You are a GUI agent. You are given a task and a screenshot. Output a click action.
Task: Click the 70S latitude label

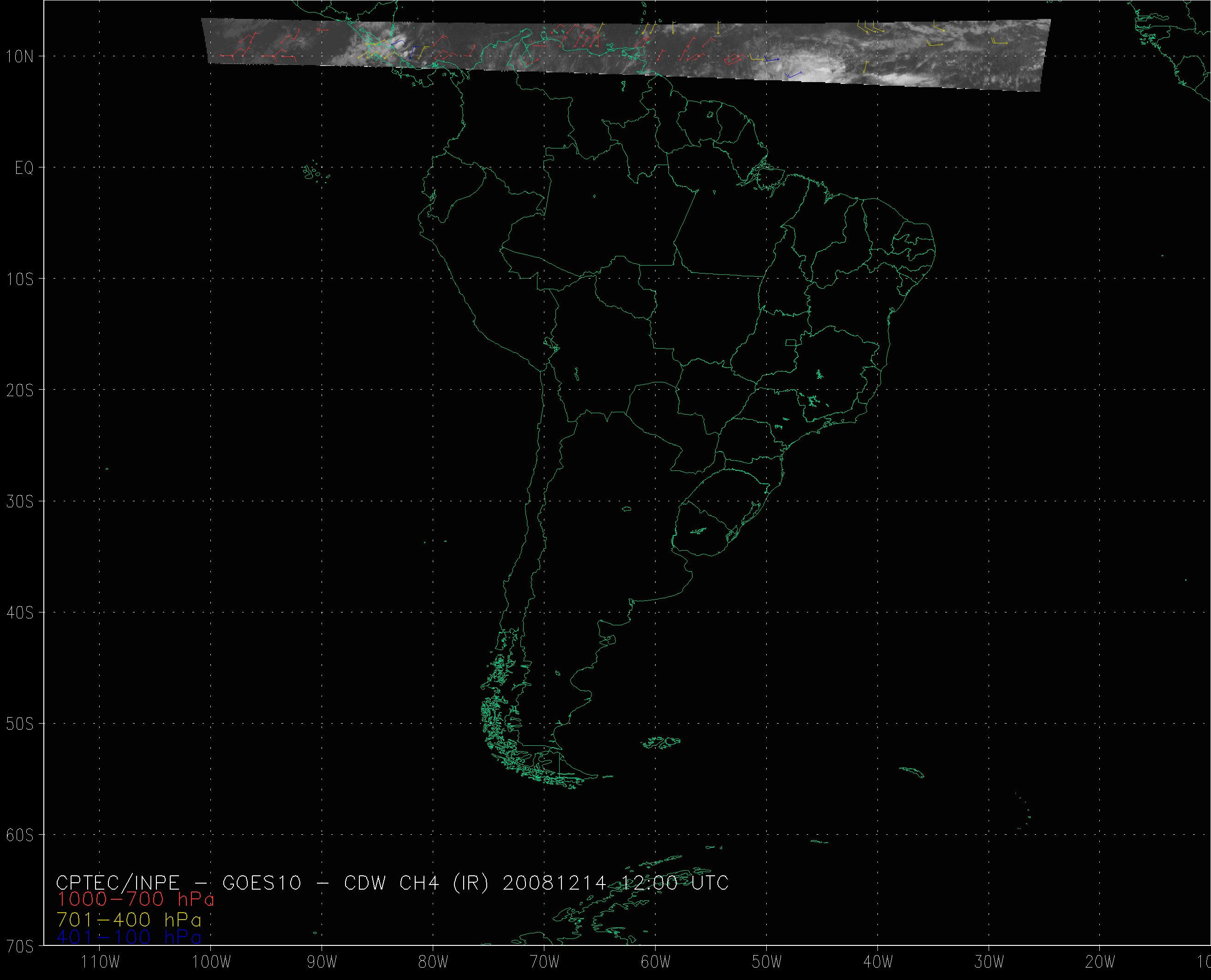click(x=20, y=946)
